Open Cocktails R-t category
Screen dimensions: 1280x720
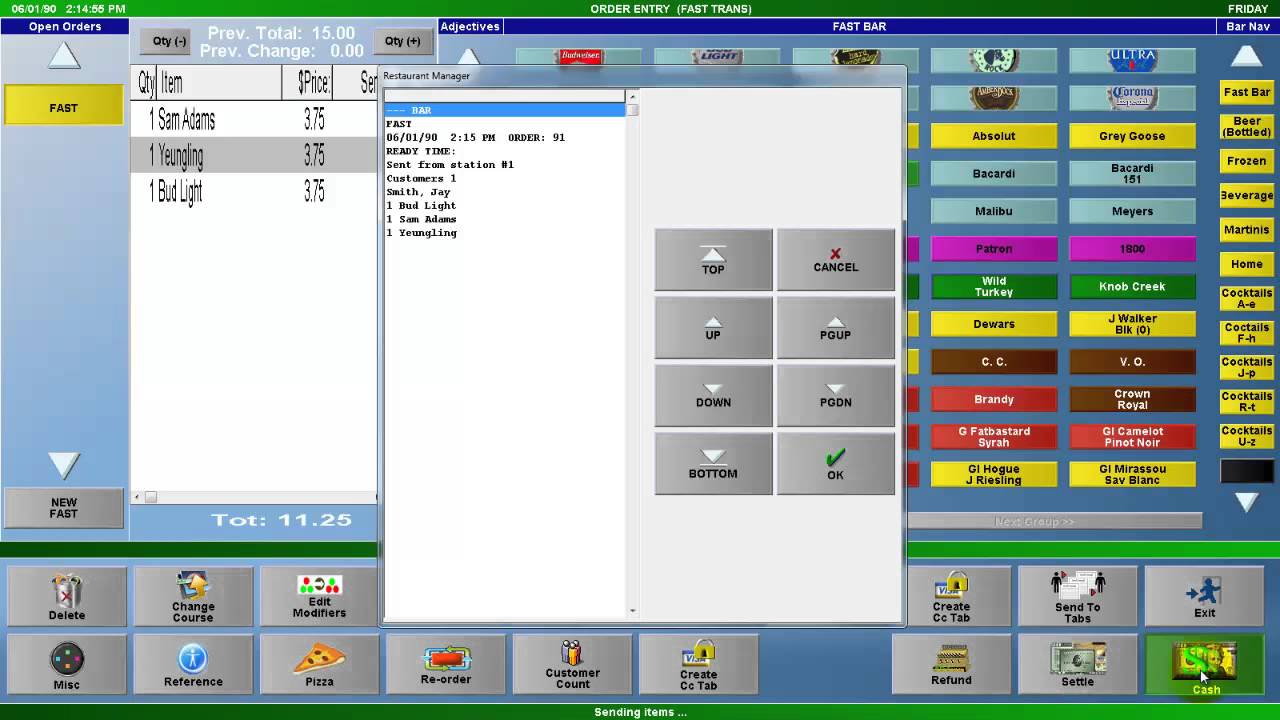[x=1247, y=402]
